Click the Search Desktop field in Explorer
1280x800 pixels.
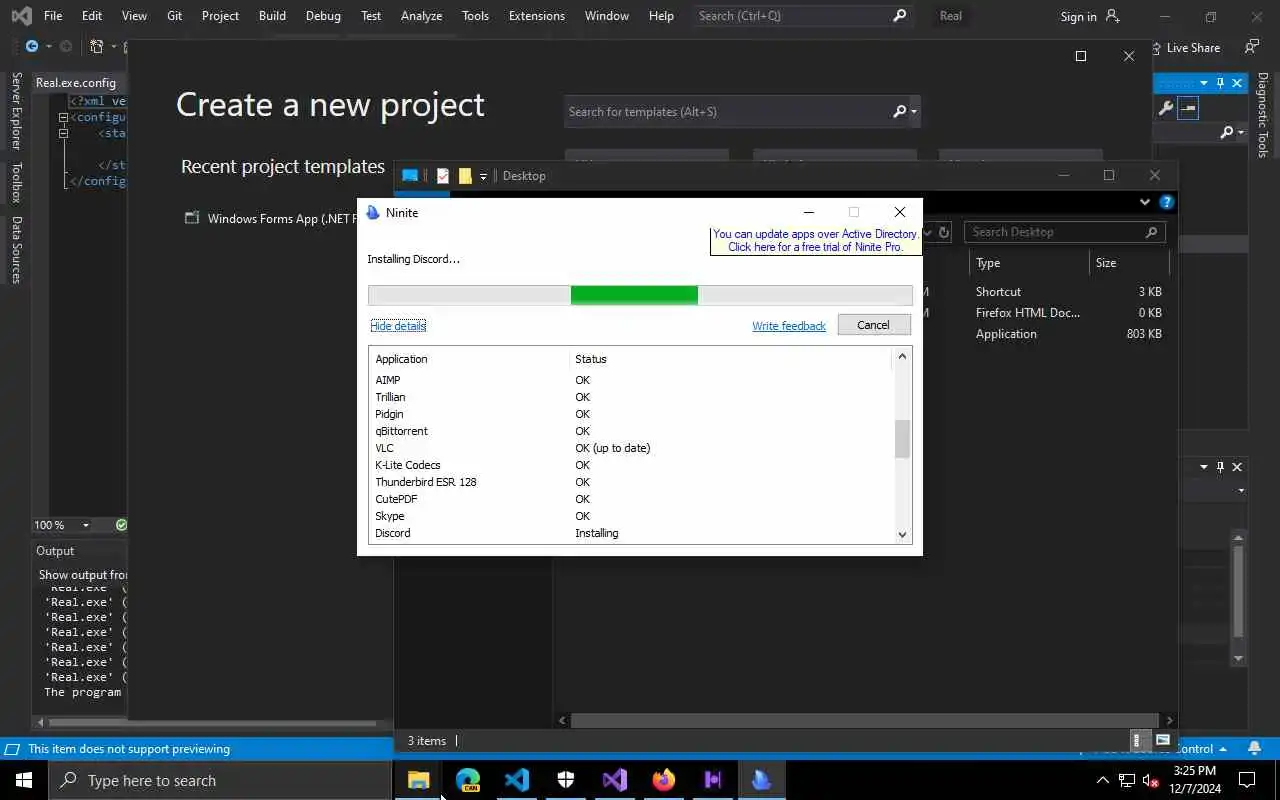(1065, 232)
